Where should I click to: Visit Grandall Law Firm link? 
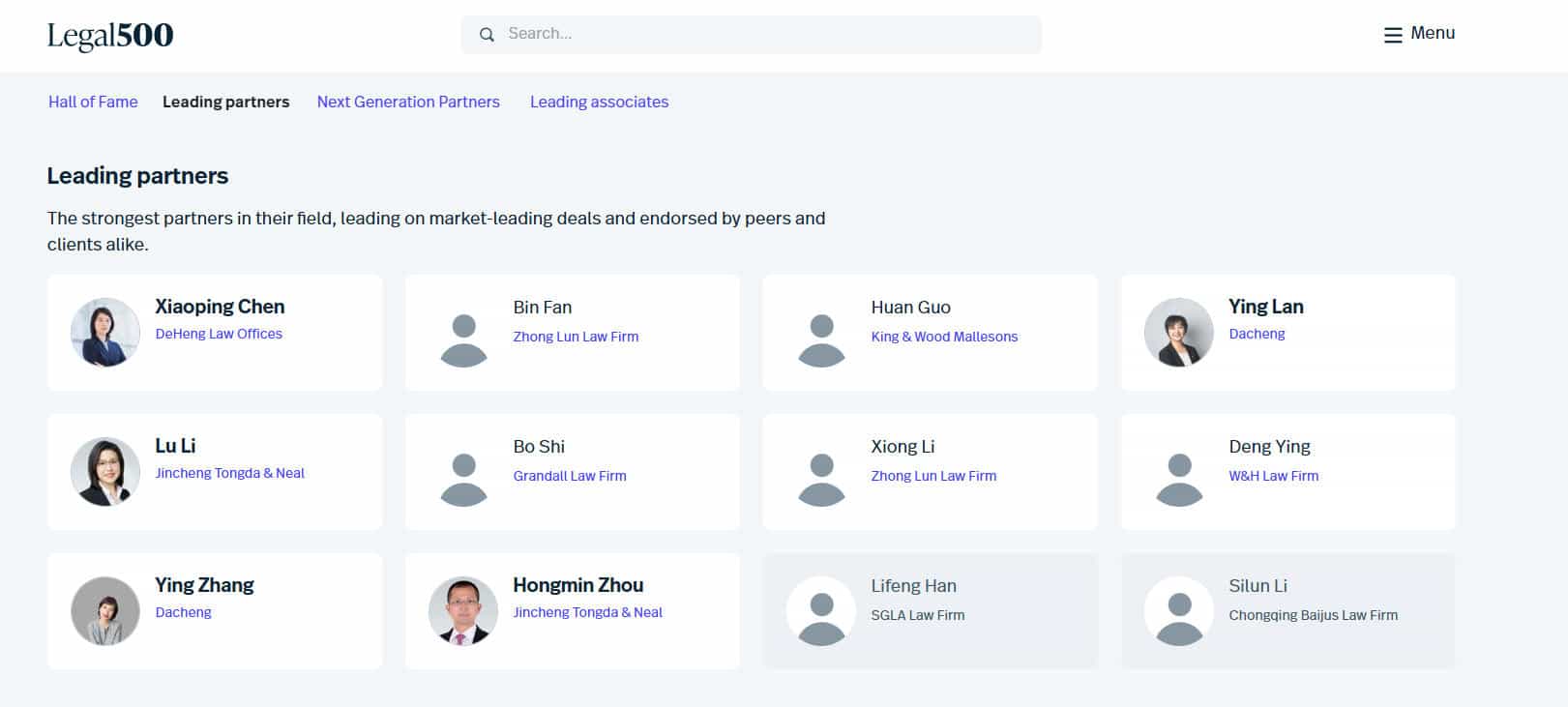pyautogui.click(x=570, y=476)
